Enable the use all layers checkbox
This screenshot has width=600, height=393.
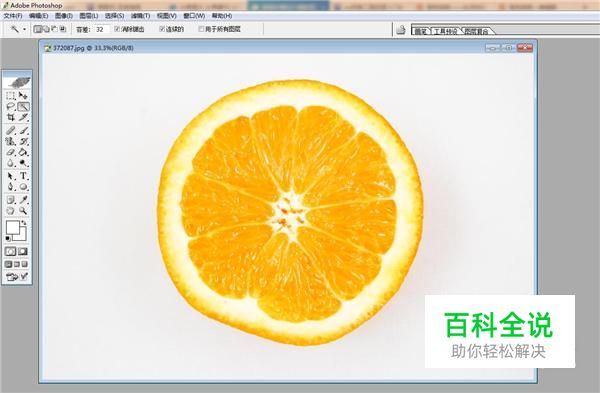coord(201,29)
